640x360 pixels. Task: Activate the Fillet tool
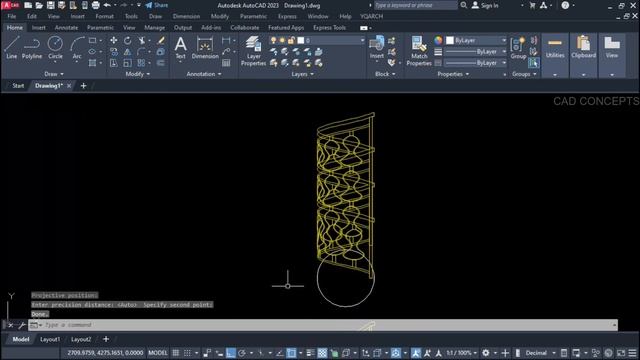tap(141, 52)
